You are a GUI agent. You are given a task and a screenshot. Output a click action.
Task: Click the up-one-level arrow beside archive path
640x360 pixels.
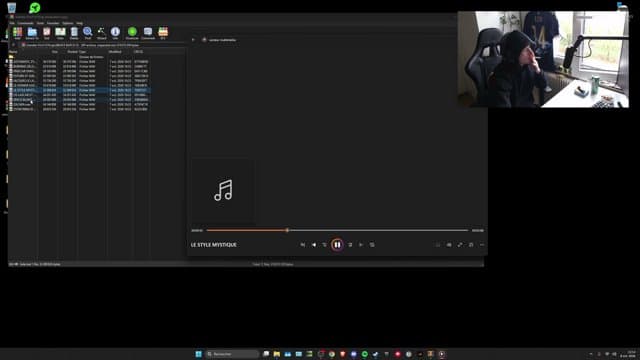point(14,45)
